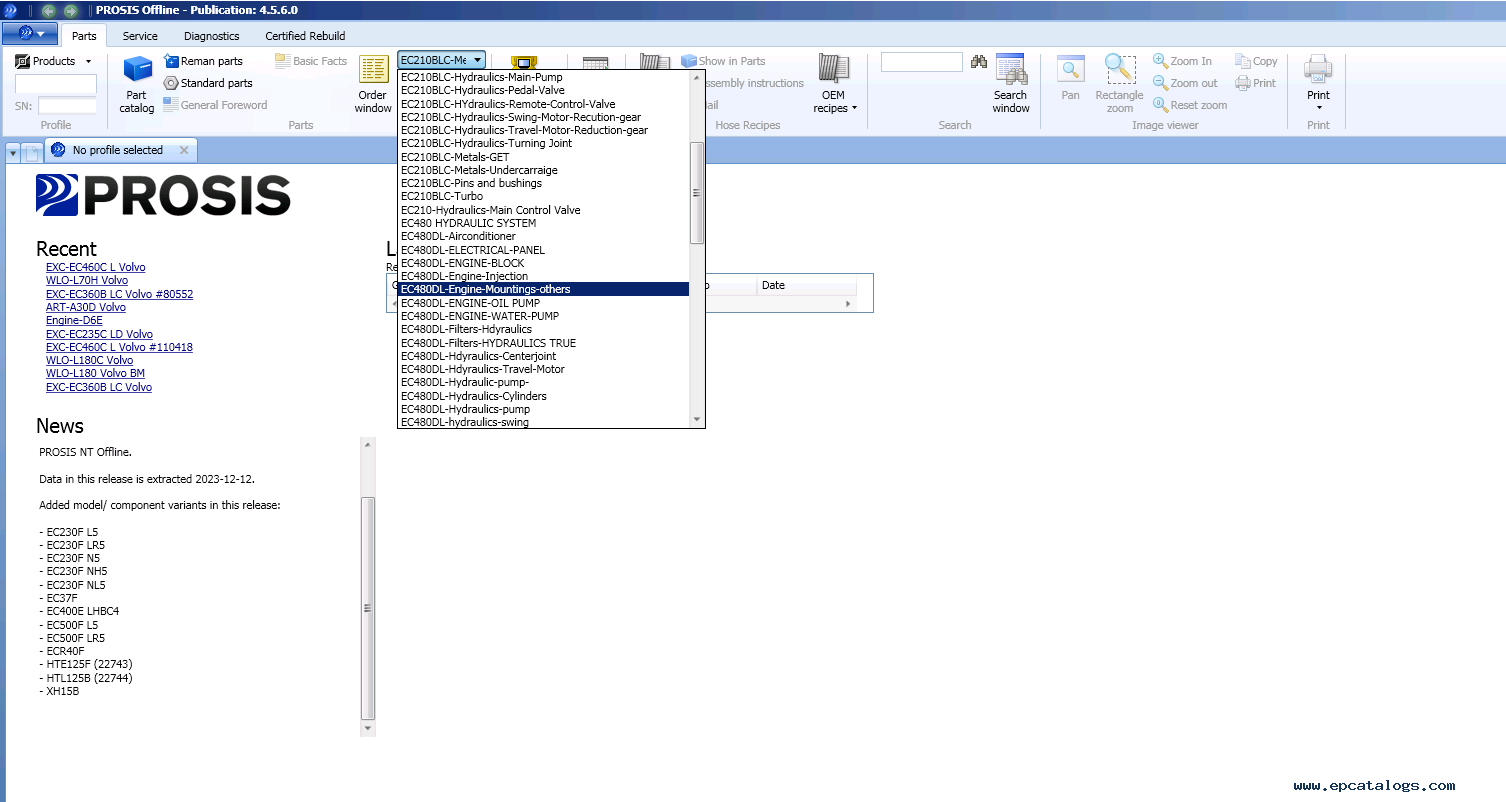Open the Search window
1506x802 pixels.
pos(1011,84)
